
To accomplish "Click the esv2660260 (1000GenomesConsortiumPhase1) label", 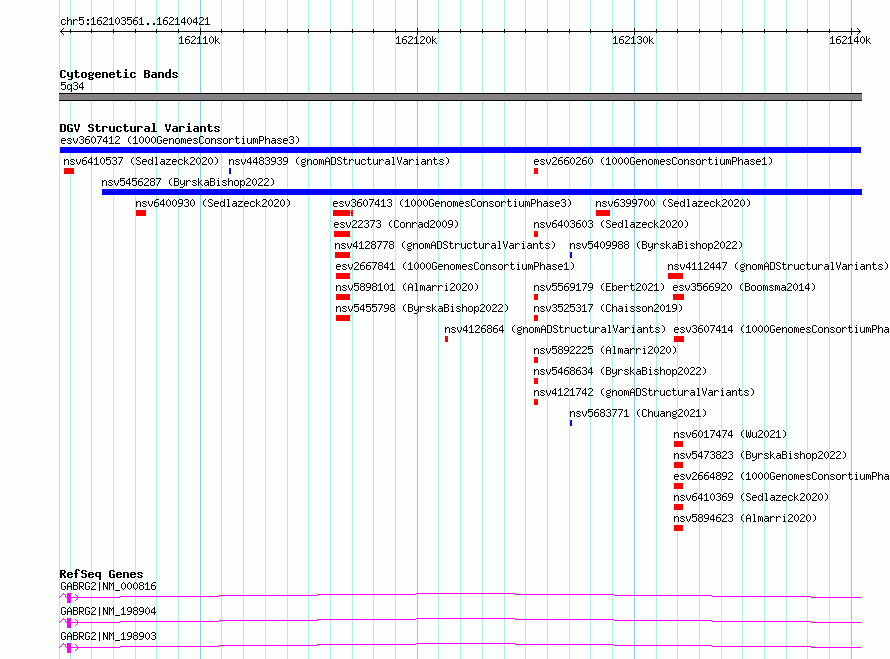I will point(653,161).
